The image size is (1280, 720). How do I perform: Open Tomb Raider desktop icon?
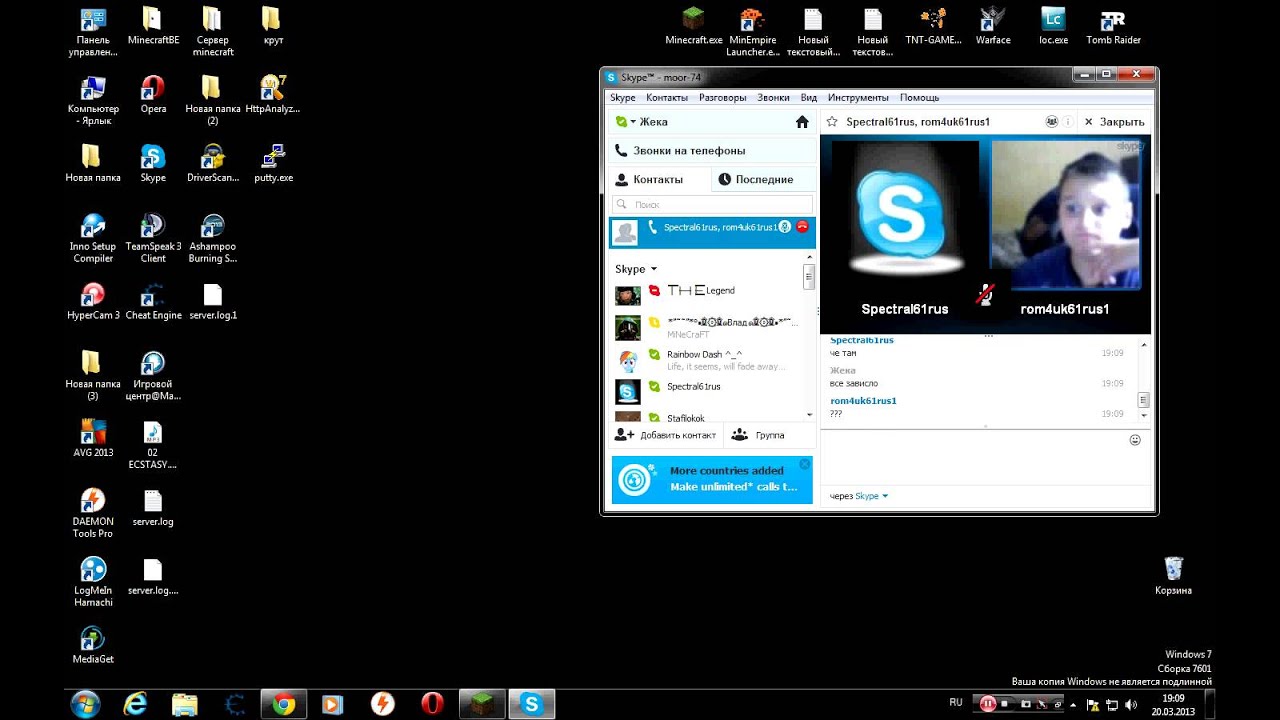(x=1113, y=26)
